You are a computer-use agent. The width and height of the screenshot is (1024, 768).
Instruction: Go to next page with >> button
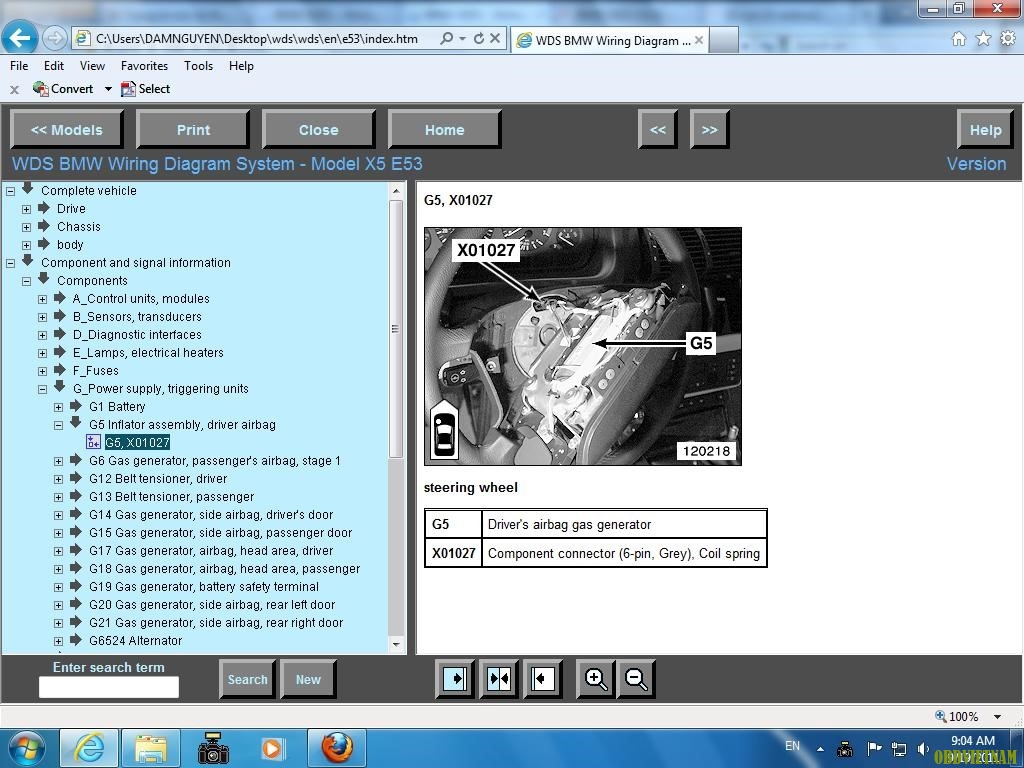[709, 129]
